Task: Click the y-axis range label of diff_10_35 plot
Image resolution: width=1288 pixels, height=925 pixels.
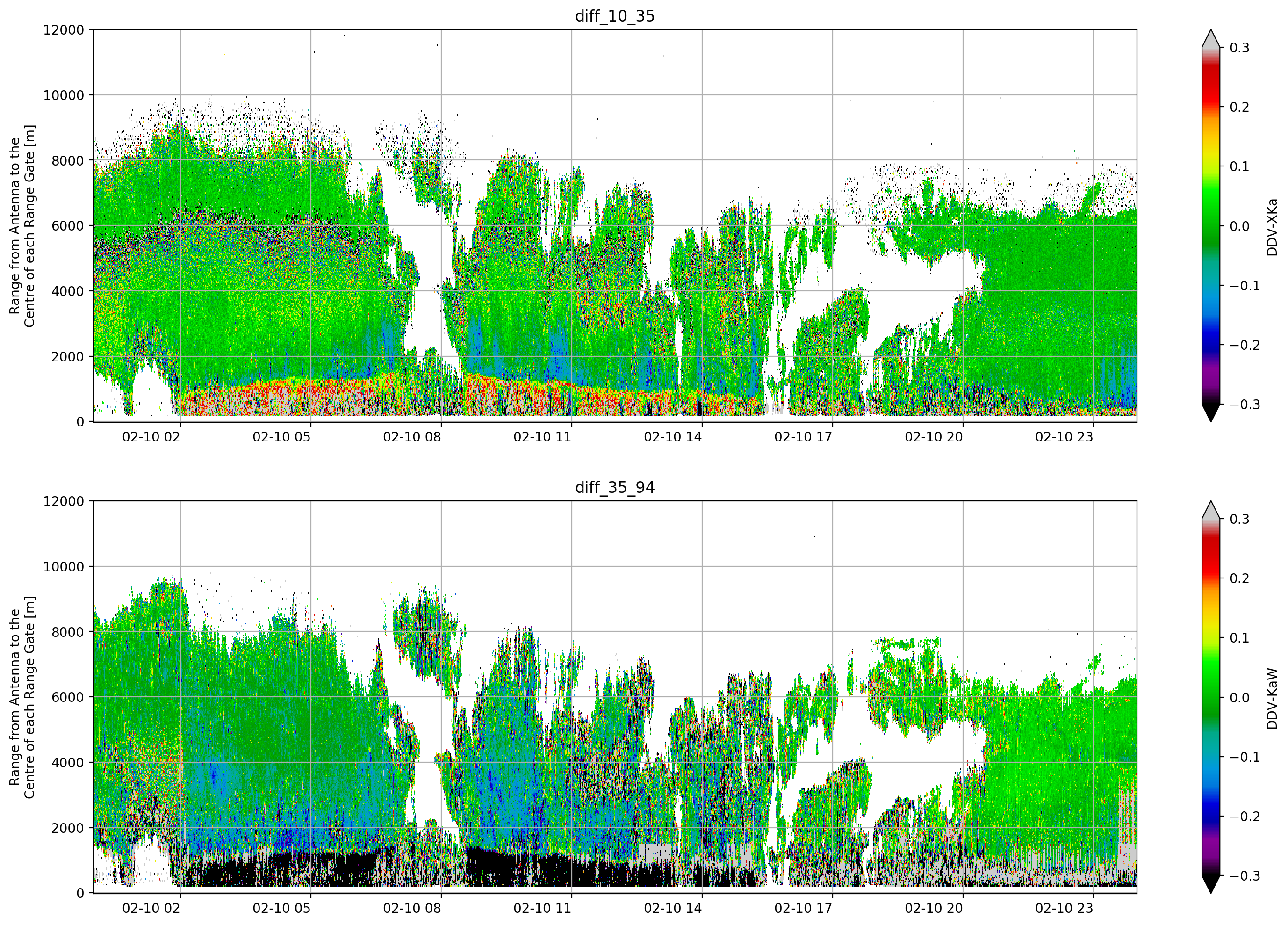Action: click(x=22, y=225)
